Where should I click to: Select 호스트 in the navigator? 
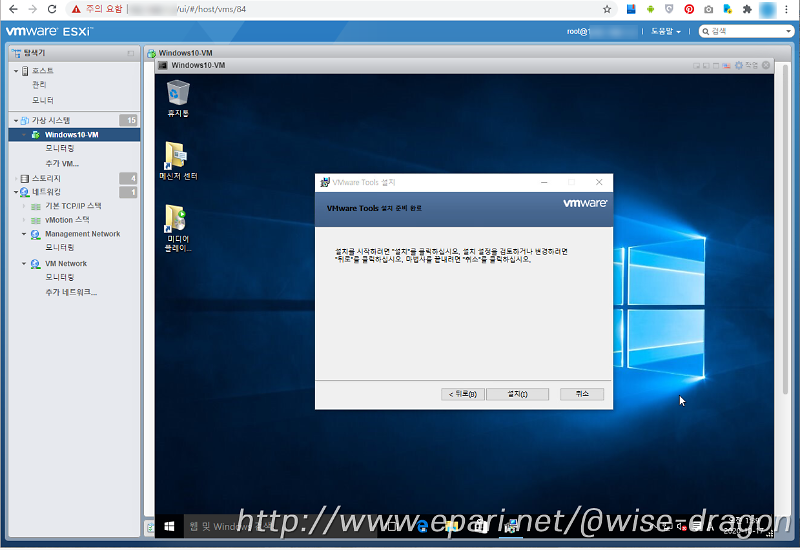[x=43, y=70]
